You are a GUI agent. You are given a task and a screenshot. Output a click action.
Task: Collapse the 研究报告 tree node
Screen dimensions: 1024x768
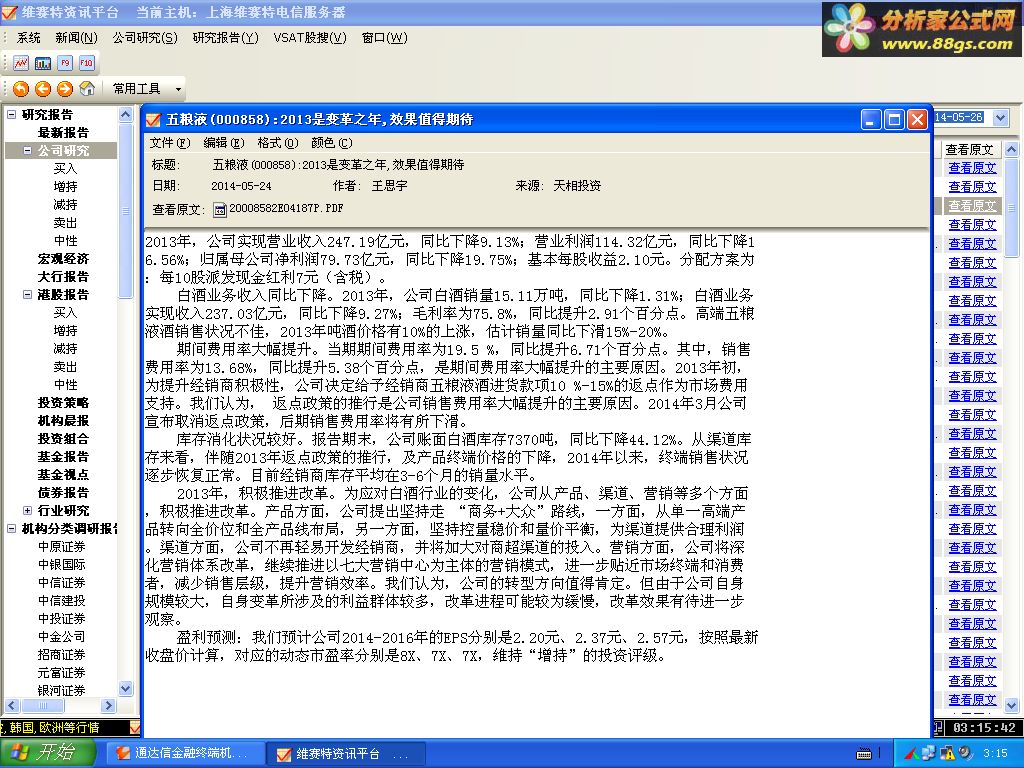[x=11, y=114]
